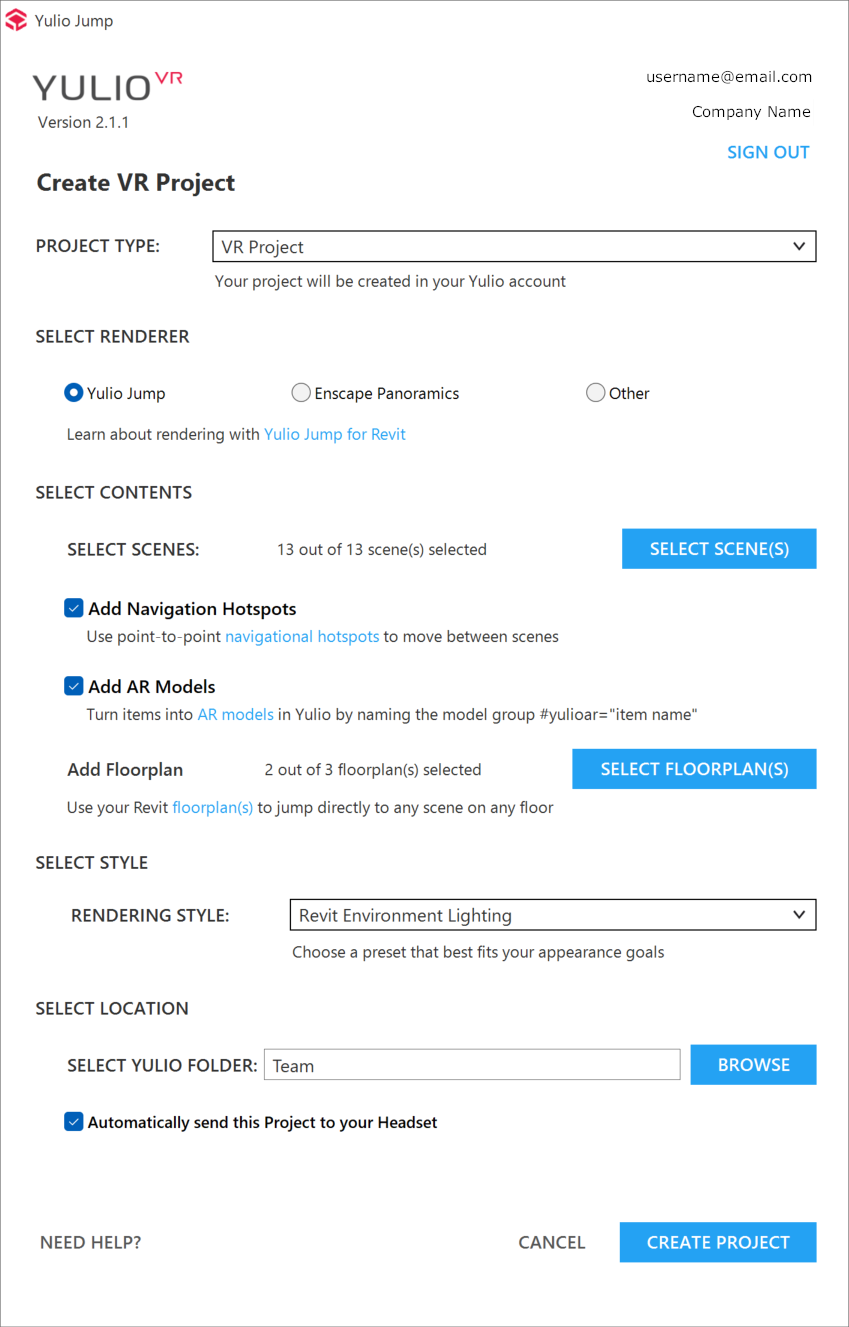Click the Yulio VR logo

pos(107,87)
